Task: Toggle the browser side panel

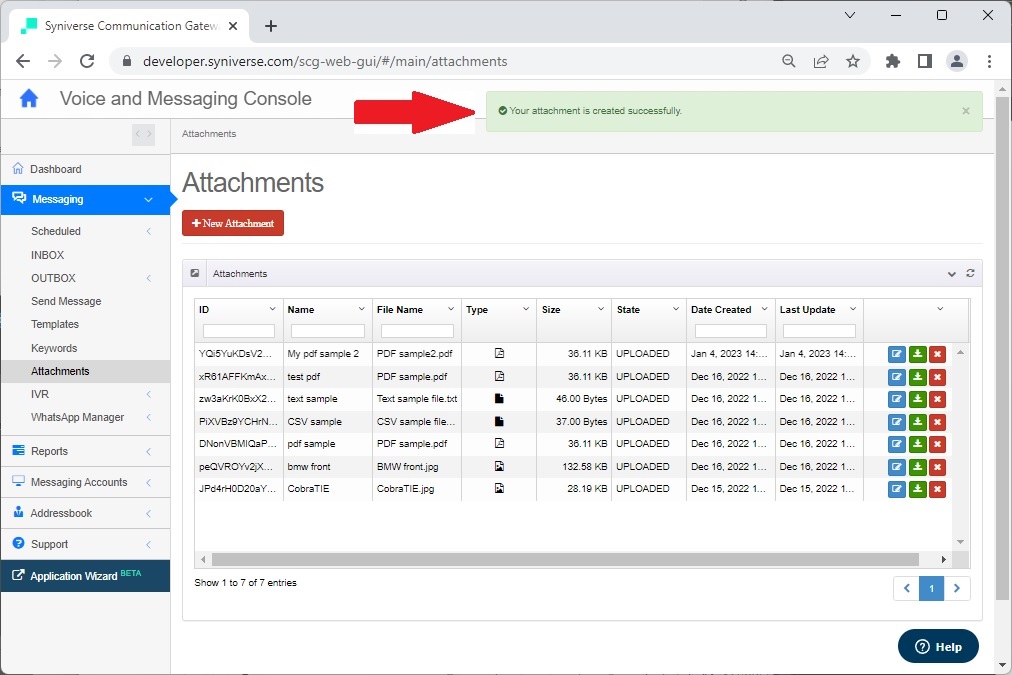Action: pos(925,61)
